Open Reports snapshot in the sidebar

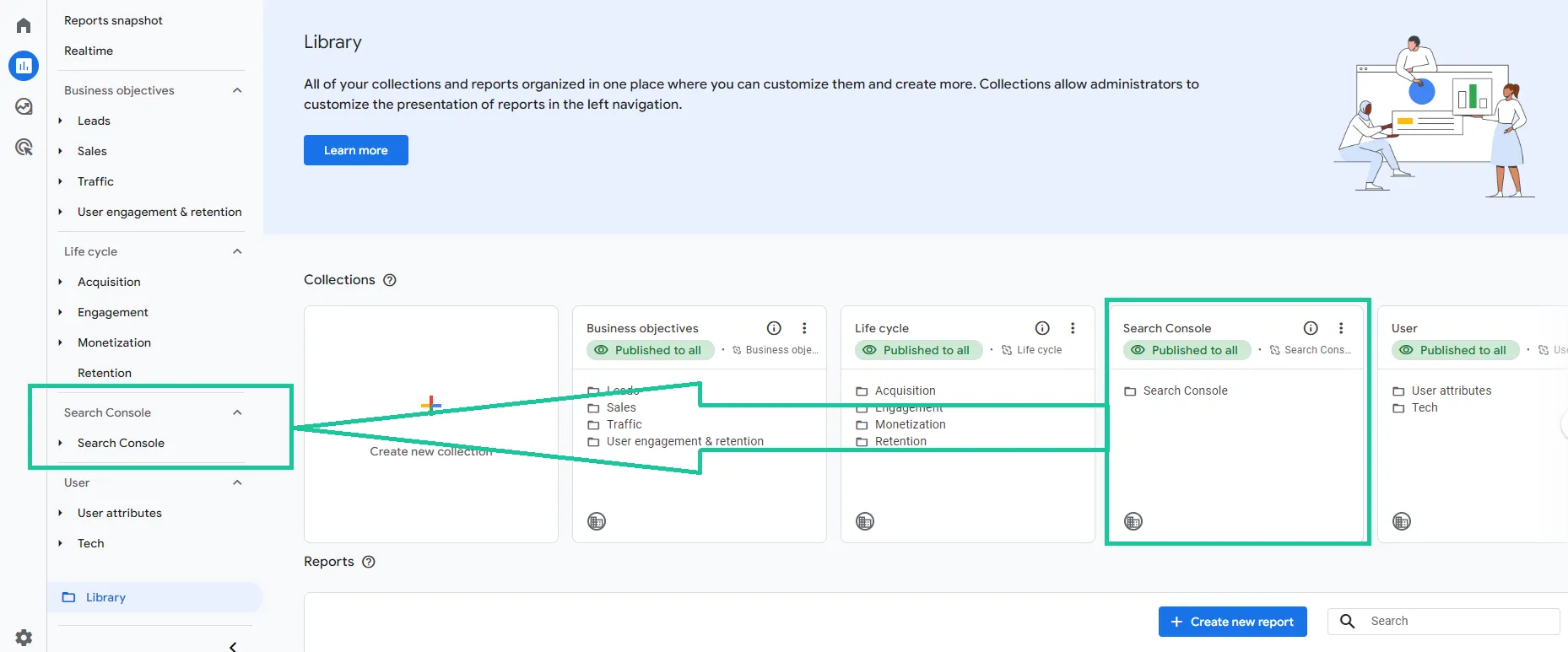coord(113,20)
